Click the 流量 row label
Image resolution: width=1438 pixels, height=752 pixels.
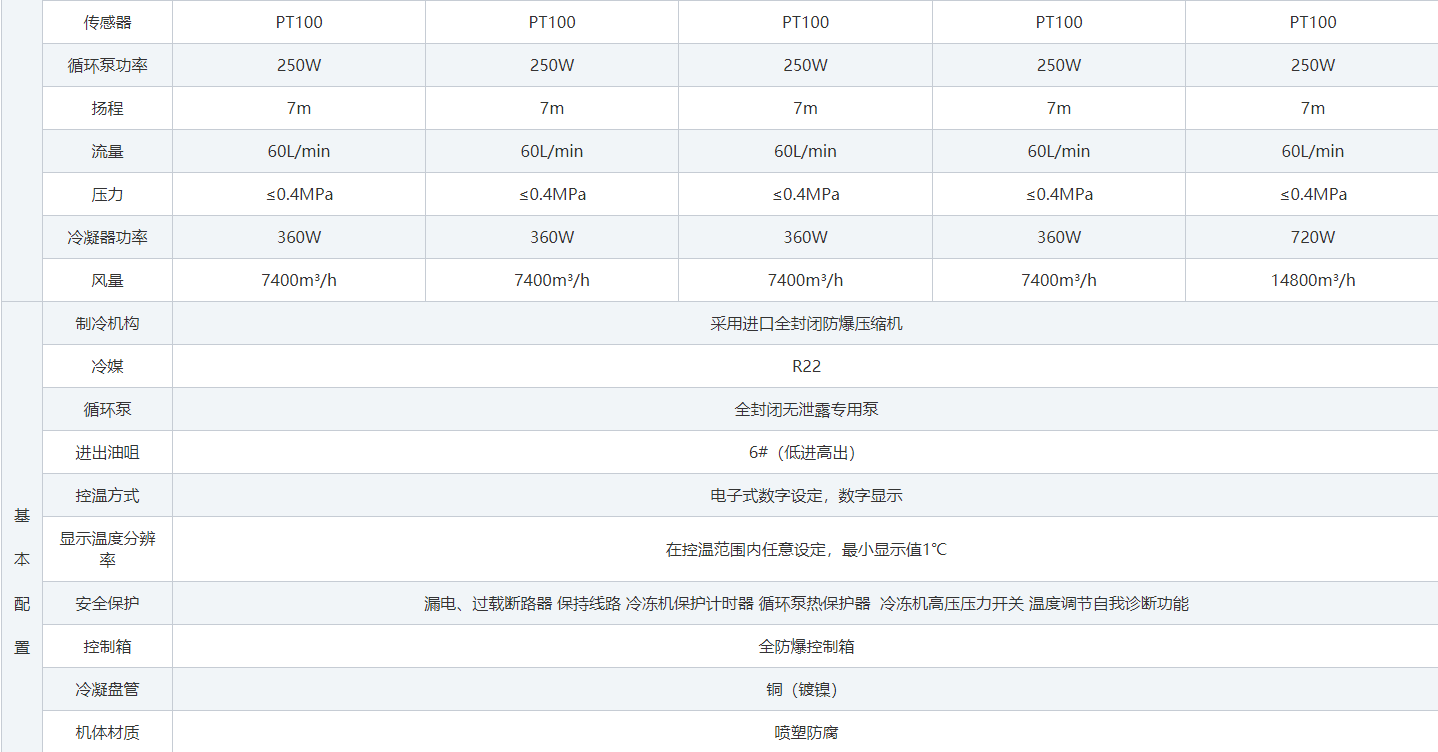tap(107, 151)
